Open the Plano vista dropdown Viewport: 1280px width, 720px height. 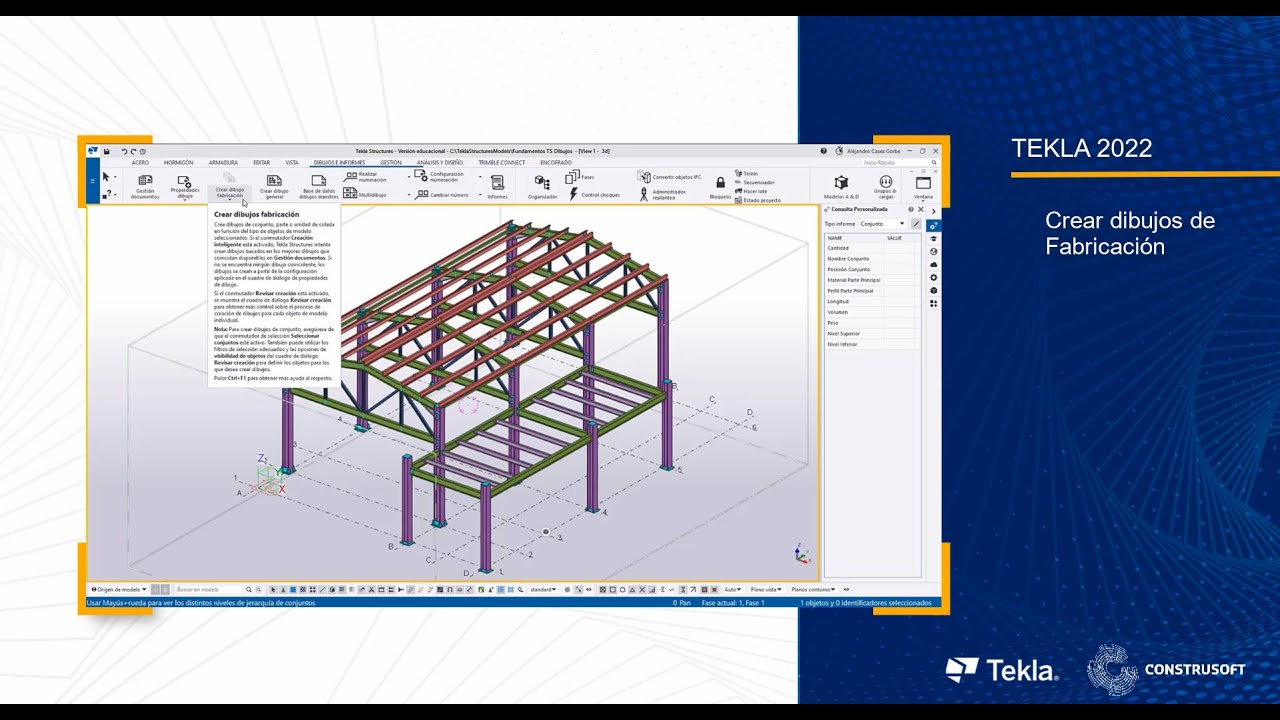[x=765, y=590]
